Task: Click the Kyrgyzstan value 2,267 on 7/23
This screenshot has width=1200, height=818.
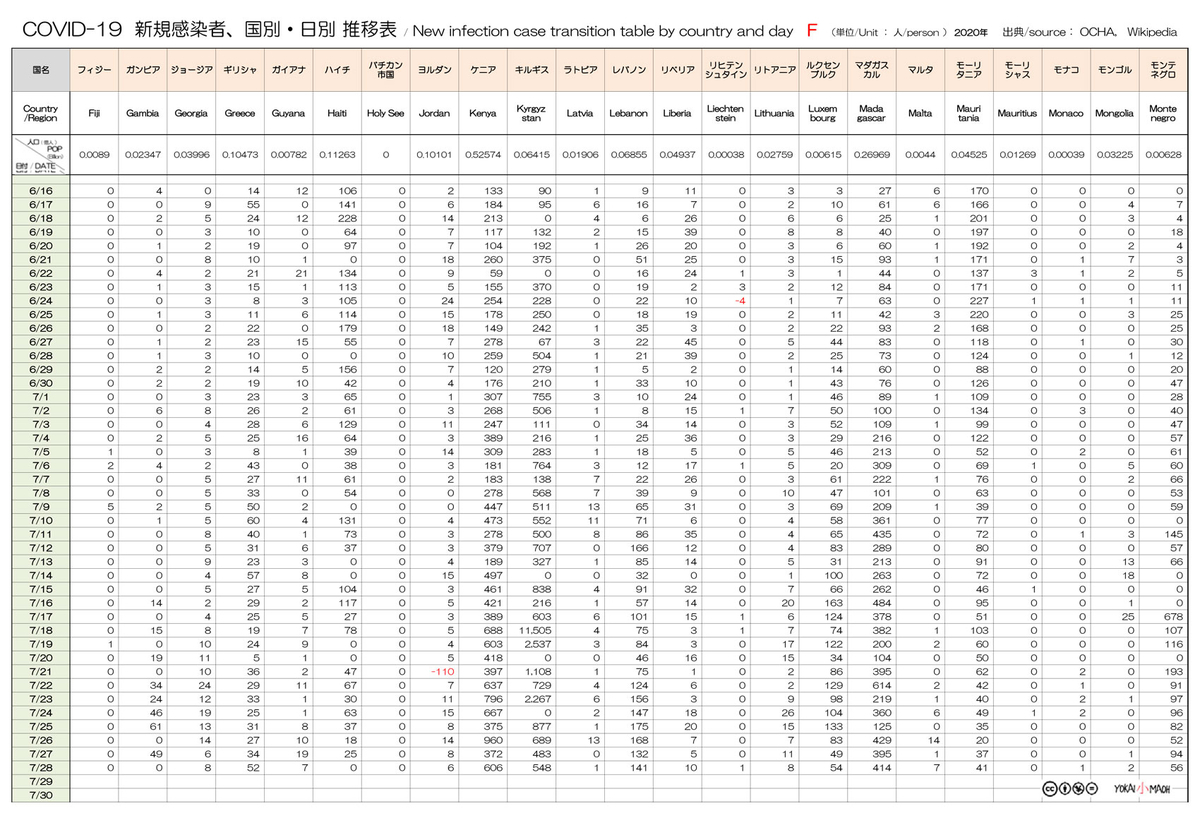Action: tap(539, 698)
